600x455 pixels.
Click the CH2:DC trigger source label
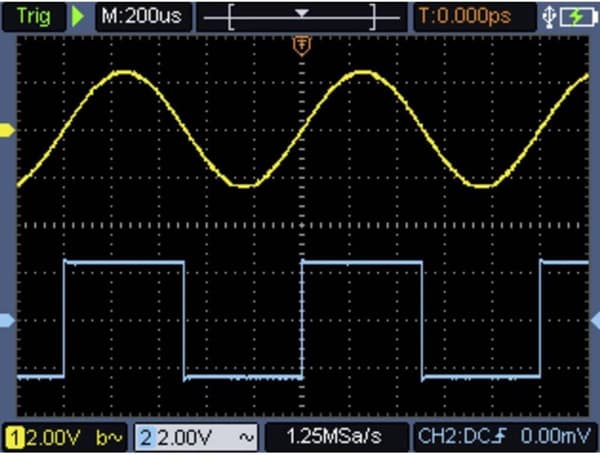[x=454, y=436]
